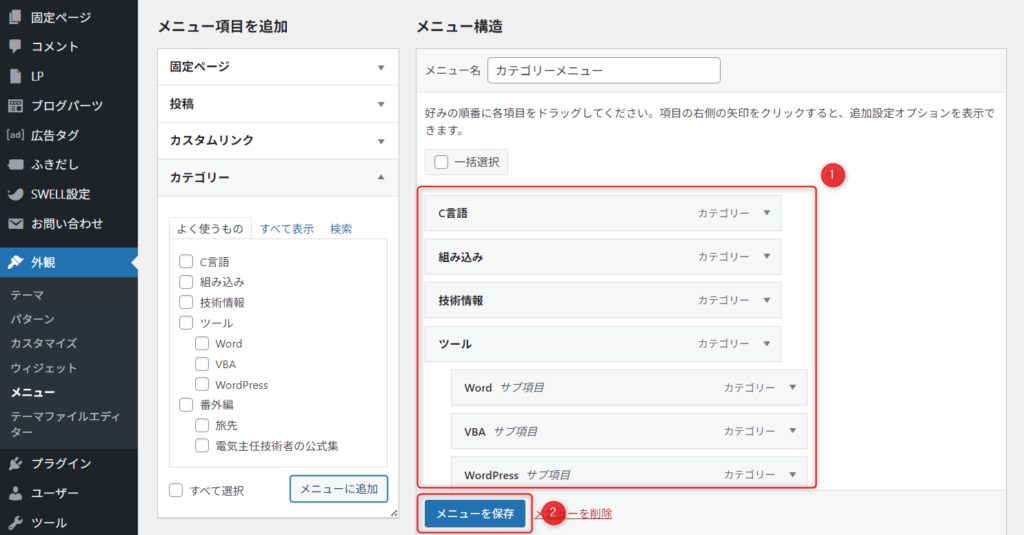Check the WordPress category checkbox
This screenshot has width=1024, height=535.
(x=202, y=384)
